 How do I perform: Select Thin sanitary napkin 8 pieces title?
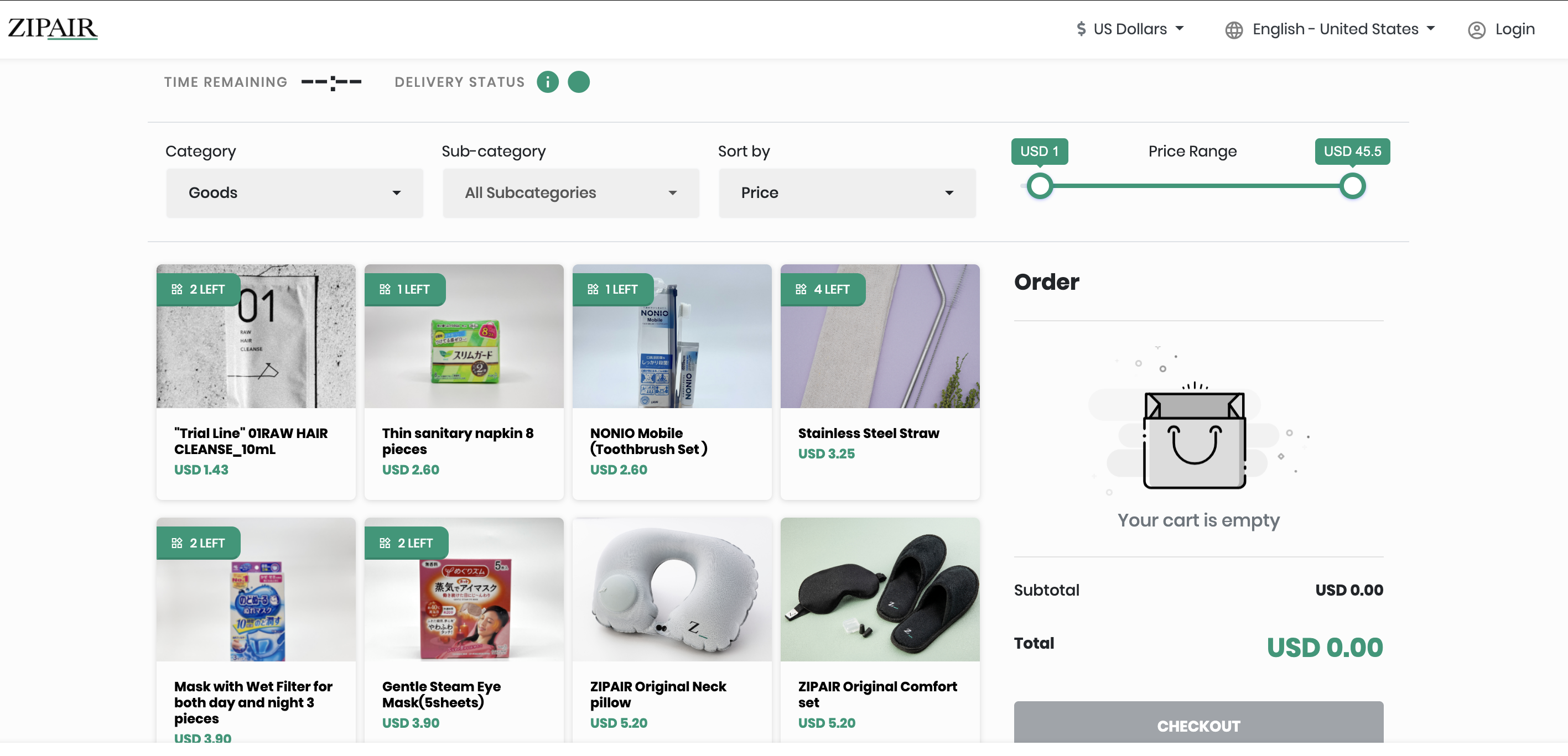[458, 441]
